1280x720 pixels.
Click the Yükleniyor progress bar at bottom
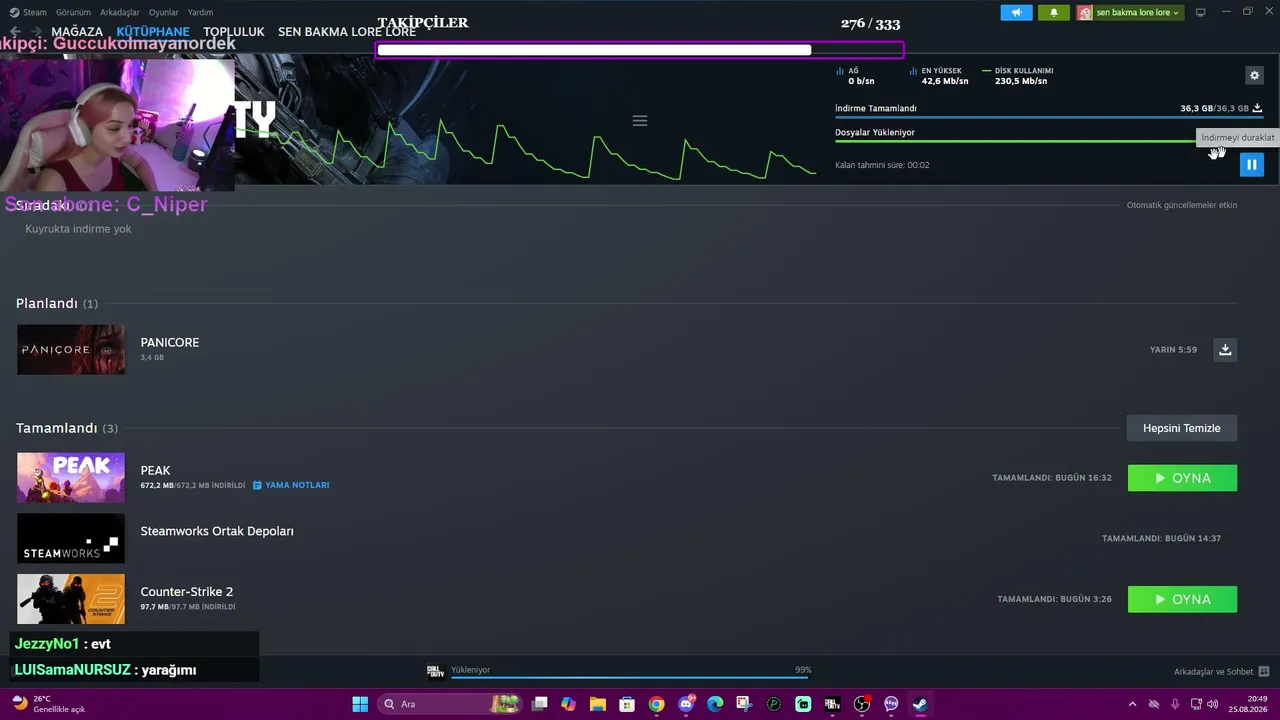[630, 677]
